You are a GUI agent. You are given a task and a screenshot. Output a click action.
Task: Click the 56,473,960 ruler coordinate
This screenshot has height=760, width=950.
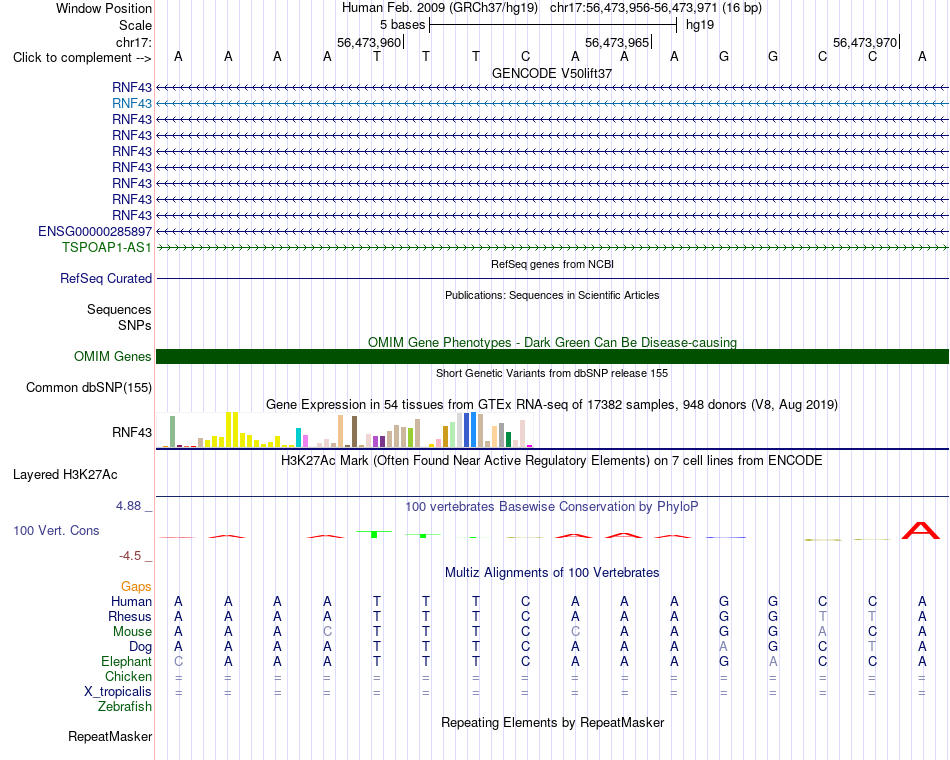pos(369,42)
